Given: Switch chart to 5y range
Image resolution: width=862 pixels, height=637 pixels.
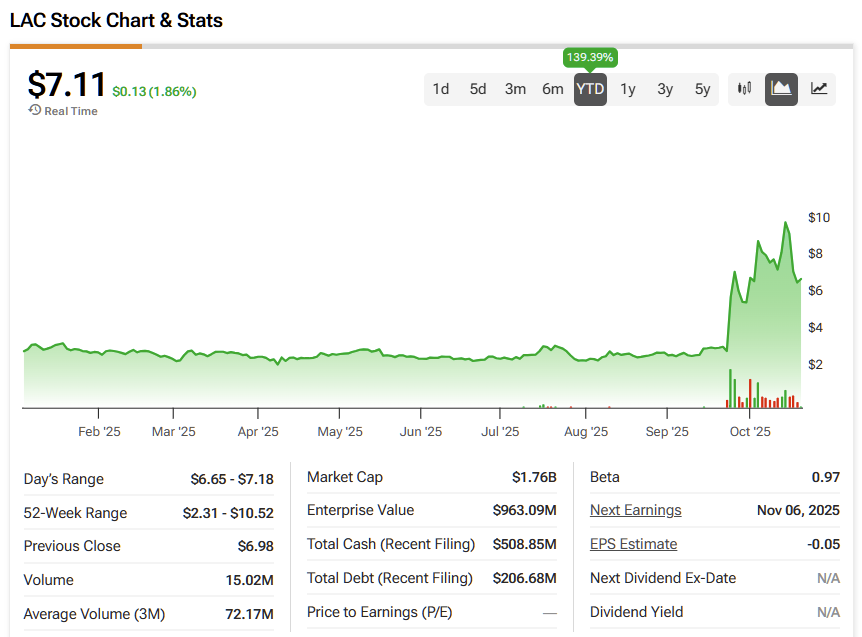Looking at the screenshot, I should coord(703,89).
